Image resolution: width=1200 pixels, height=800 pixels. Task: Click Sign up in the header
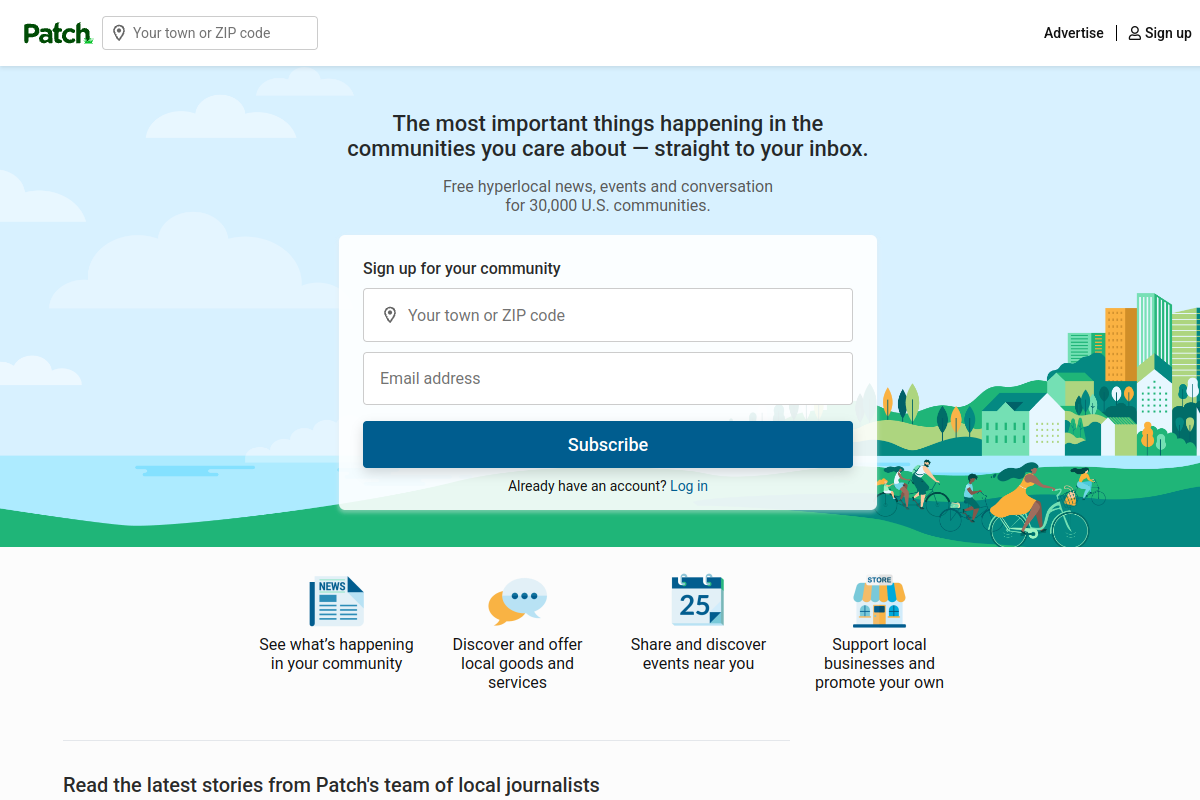(1167, 33)
